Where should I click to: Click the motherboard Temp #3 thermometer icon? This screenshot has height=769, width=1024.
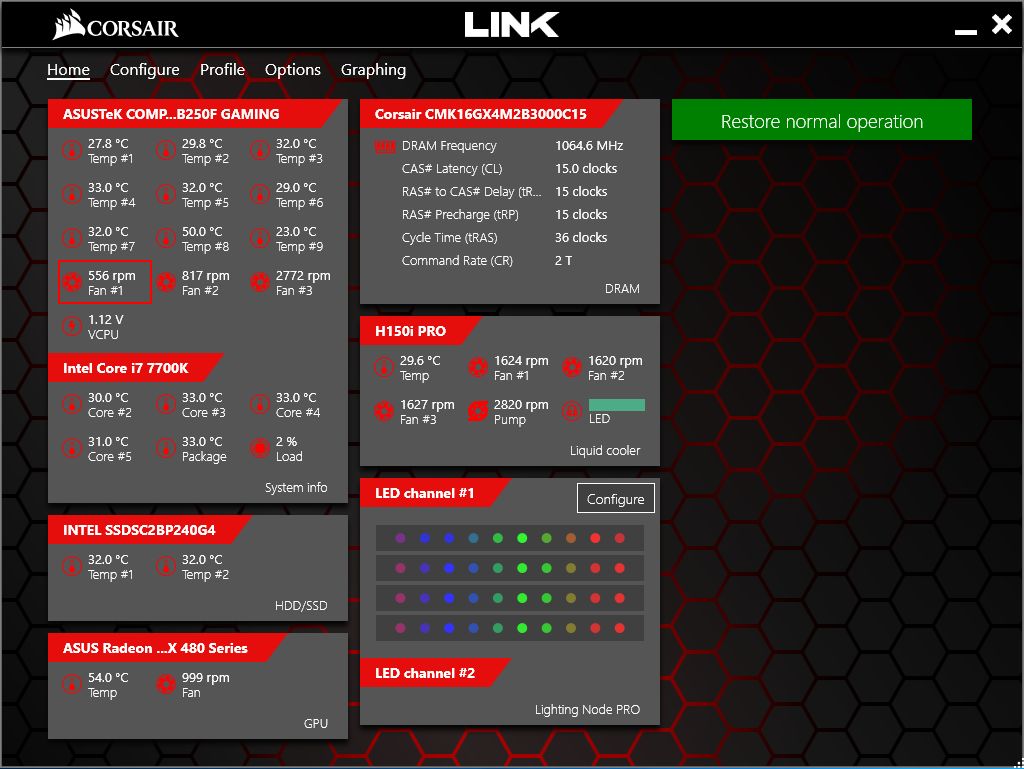(260, 151)
